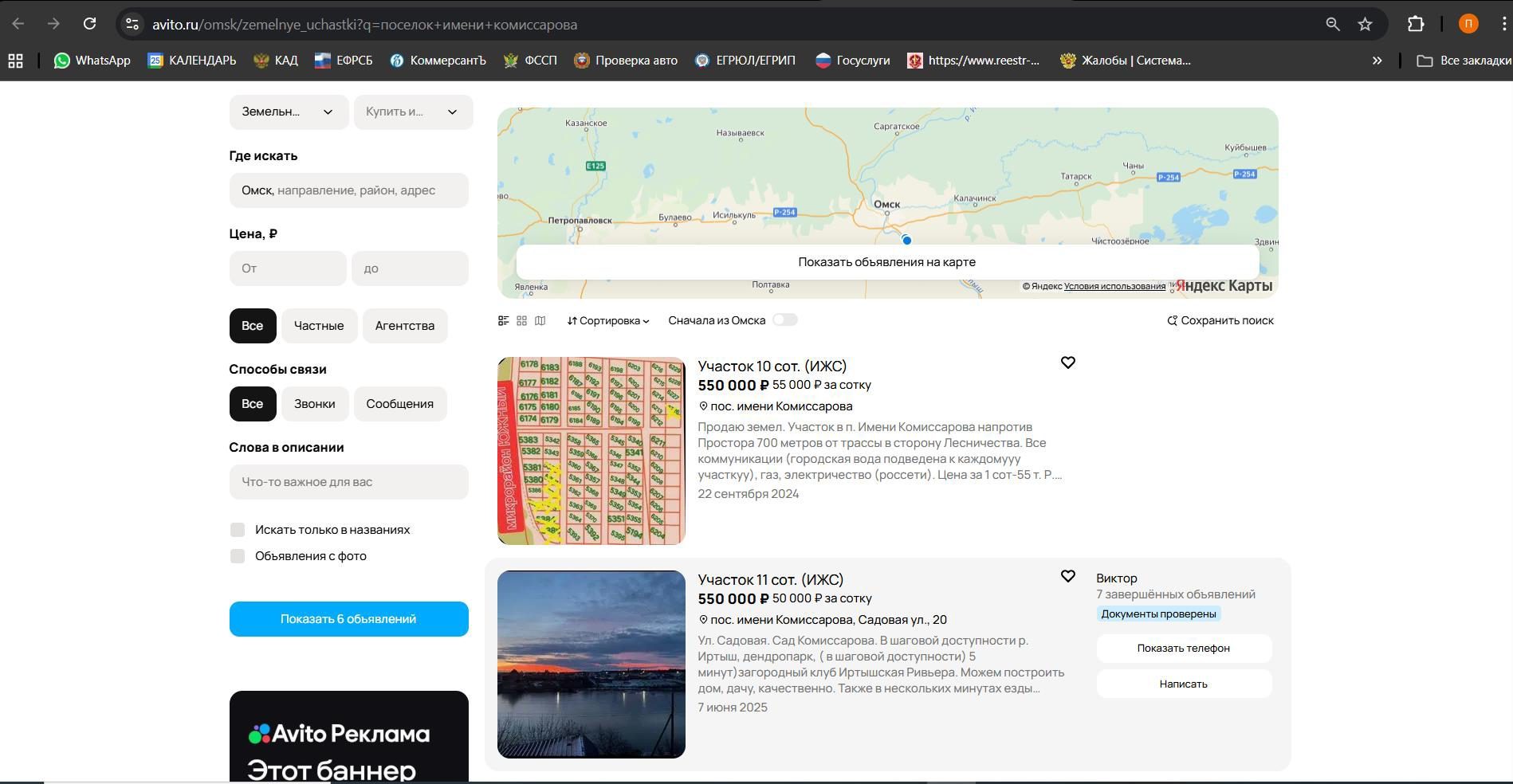Focus the price От field
The height and width of the screenshot is (784, 1513).
(288, 269)
